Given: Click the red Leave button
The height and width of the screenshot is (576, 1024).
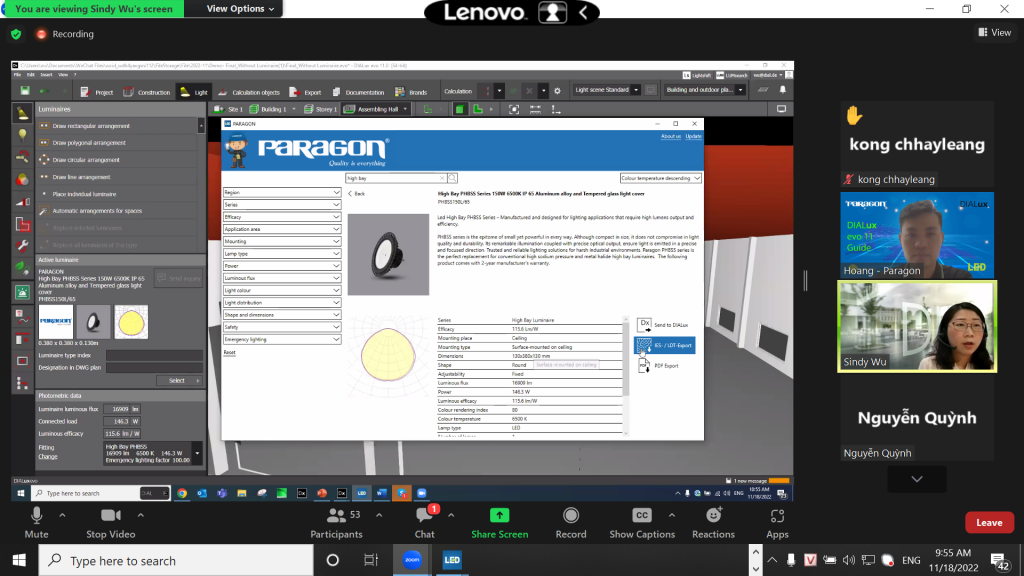Looking at the screenshot, I should tap(988, 522).
